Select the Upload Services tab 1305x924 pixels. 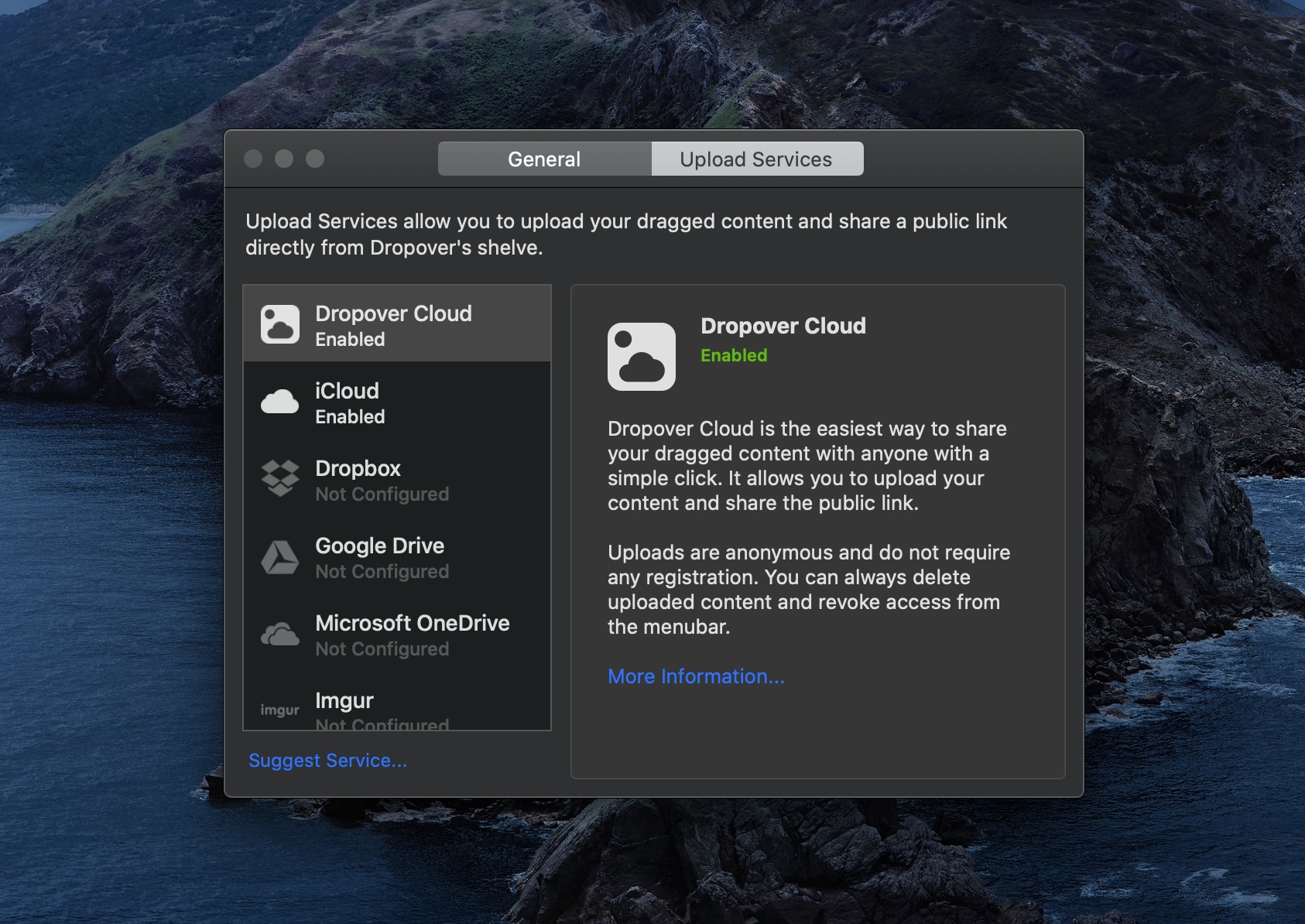tap(757, 159)
